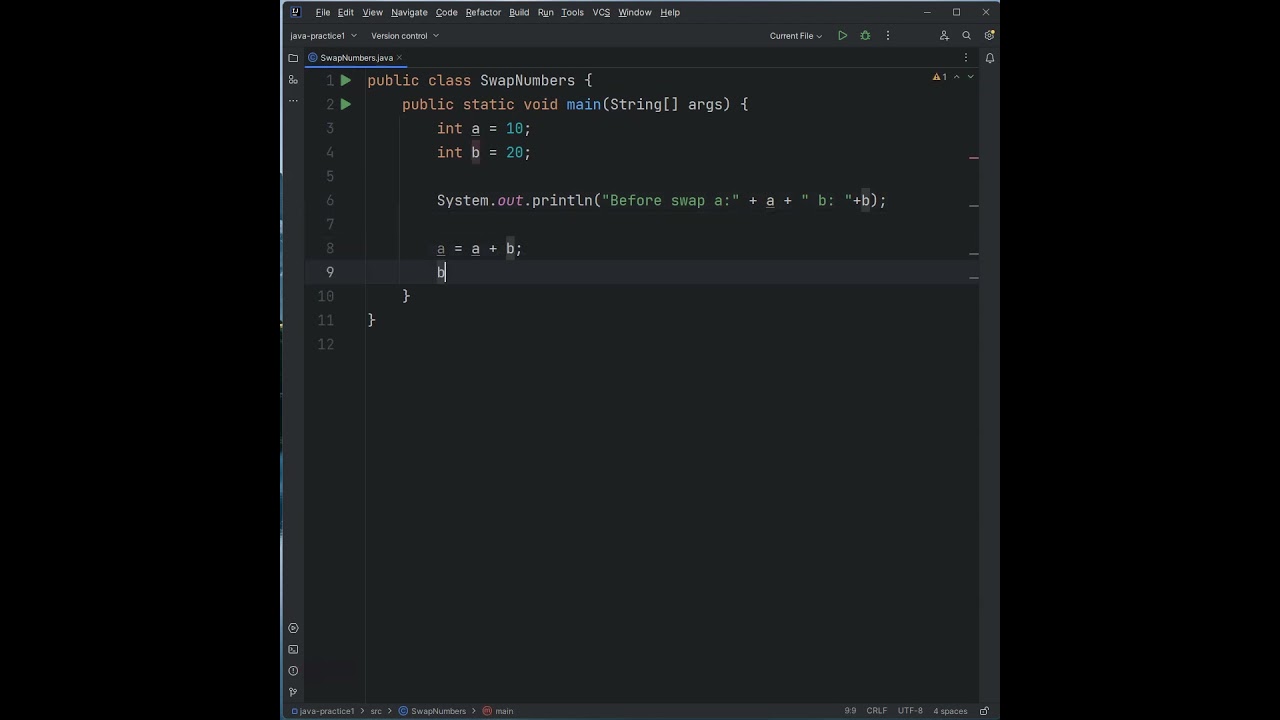Debug the current file with bug icon
This screenshot has width=1280, height=720.
point(865,36)
